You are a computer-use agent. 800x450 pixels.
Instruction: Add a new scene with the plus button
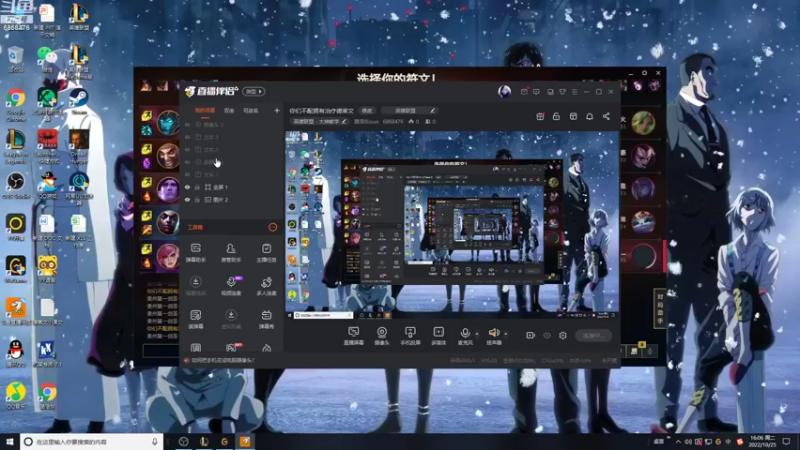click(277, 110)
